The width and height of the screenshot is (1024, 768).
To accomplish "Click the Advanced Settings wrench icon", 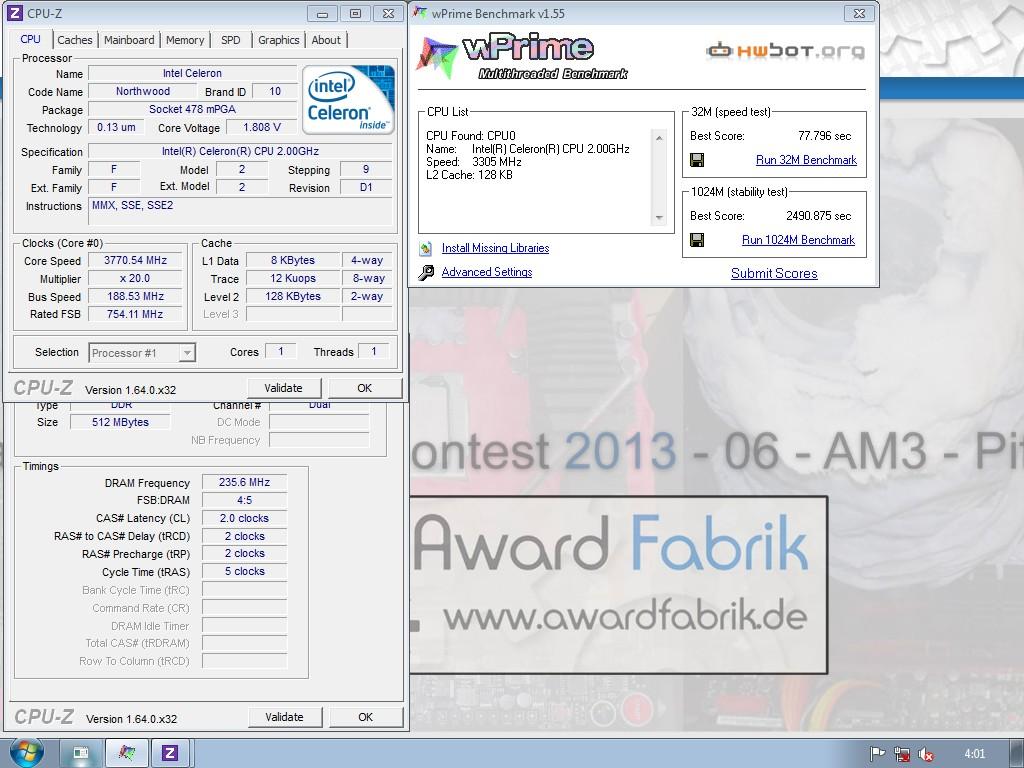I will pos(426,272).
